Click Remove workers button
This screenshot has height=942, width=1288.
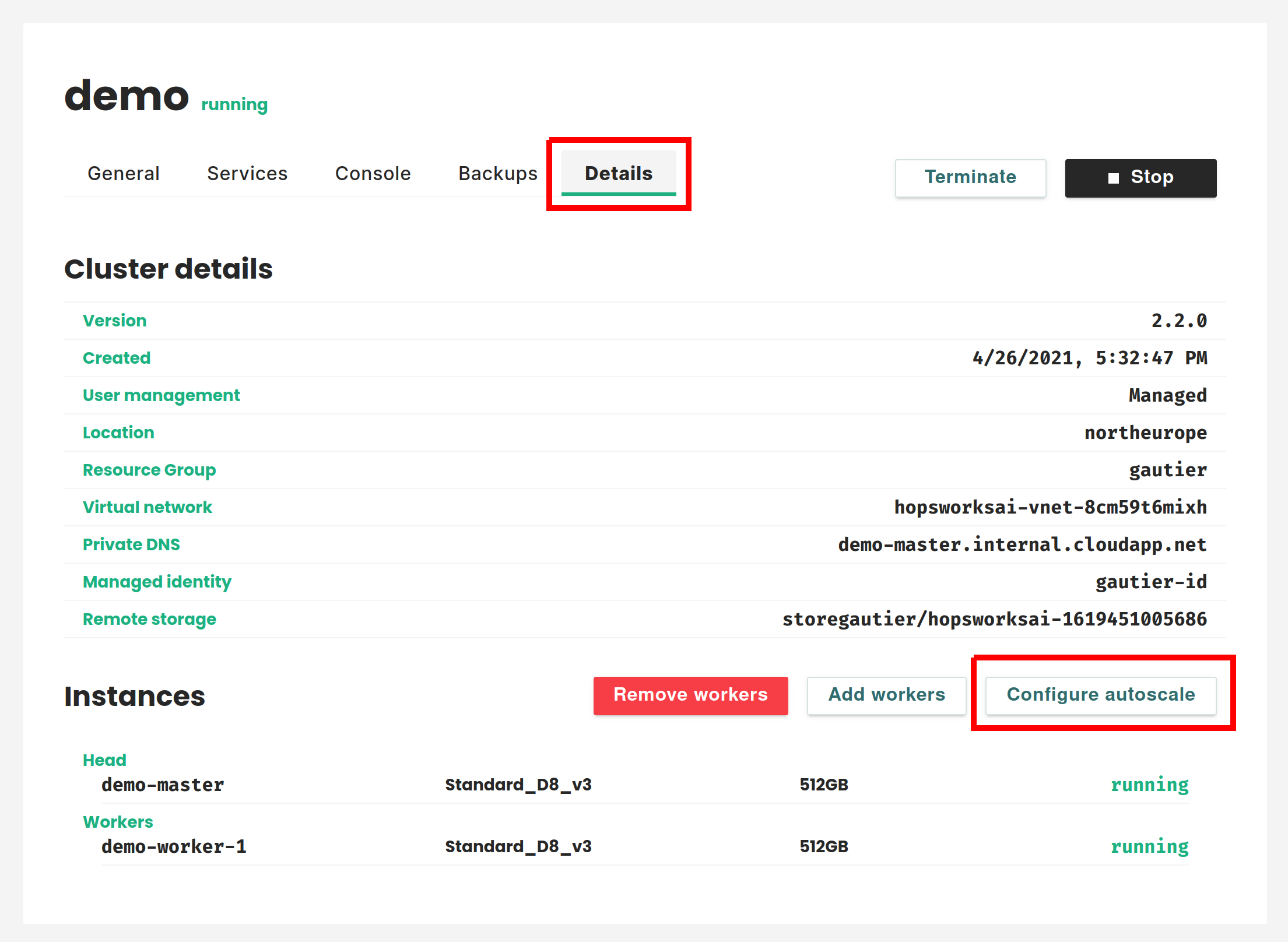point(690,695)
